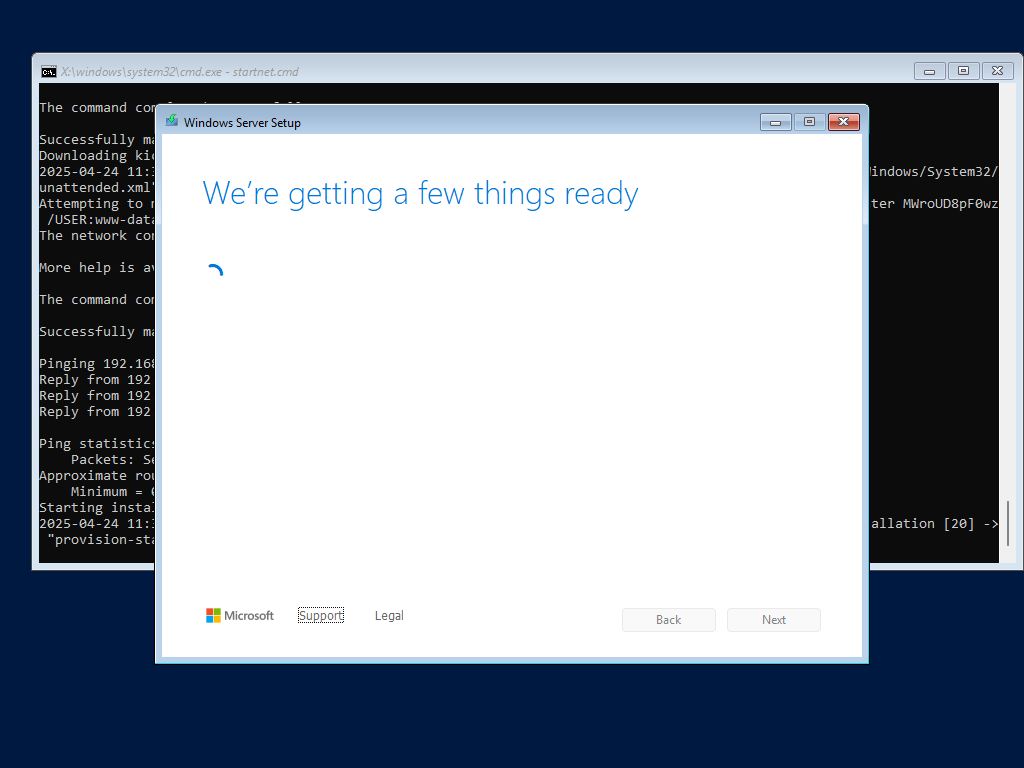Click the 'The network' line in cmd window

(97, 236)
